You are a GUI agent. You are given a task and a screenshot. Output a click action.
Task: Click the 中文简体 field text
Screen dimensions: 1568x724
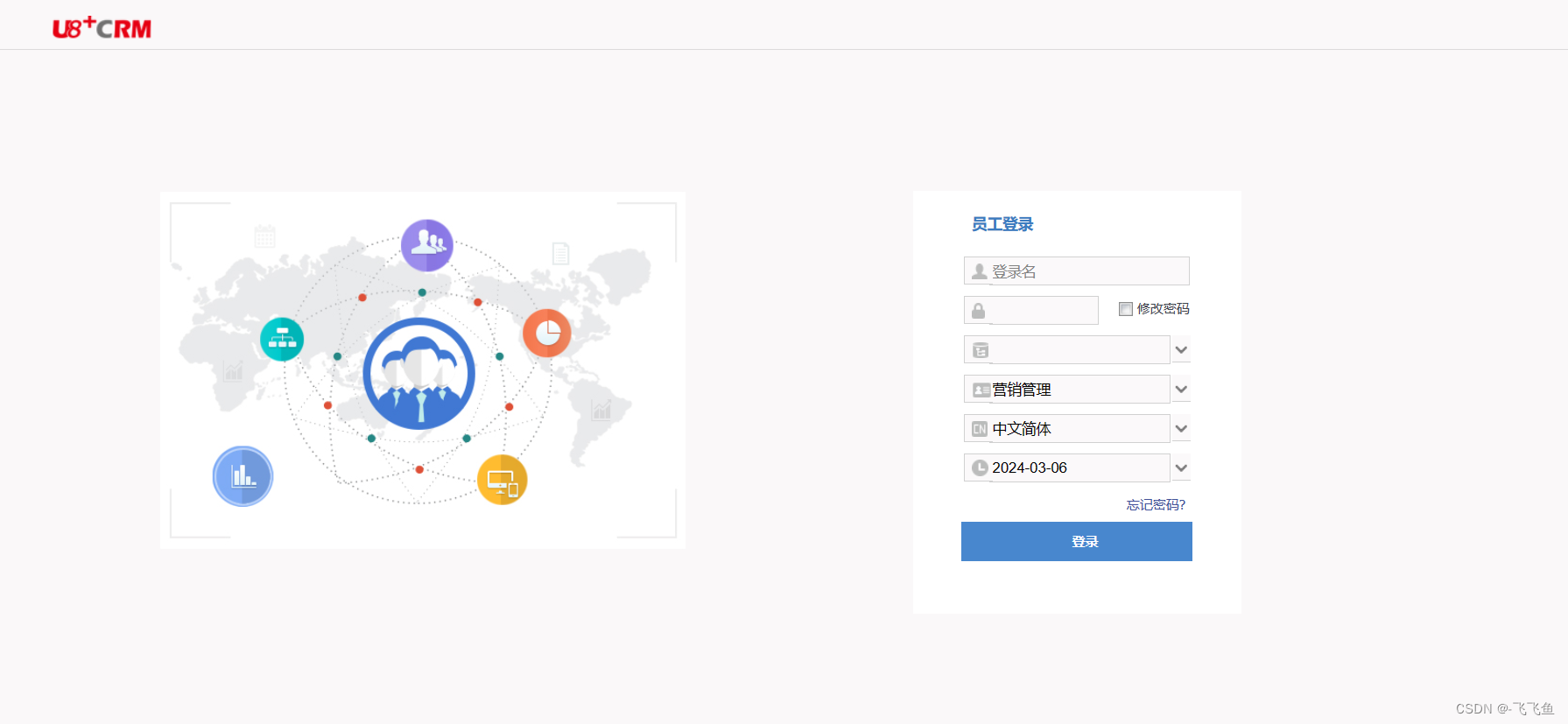1022,429
